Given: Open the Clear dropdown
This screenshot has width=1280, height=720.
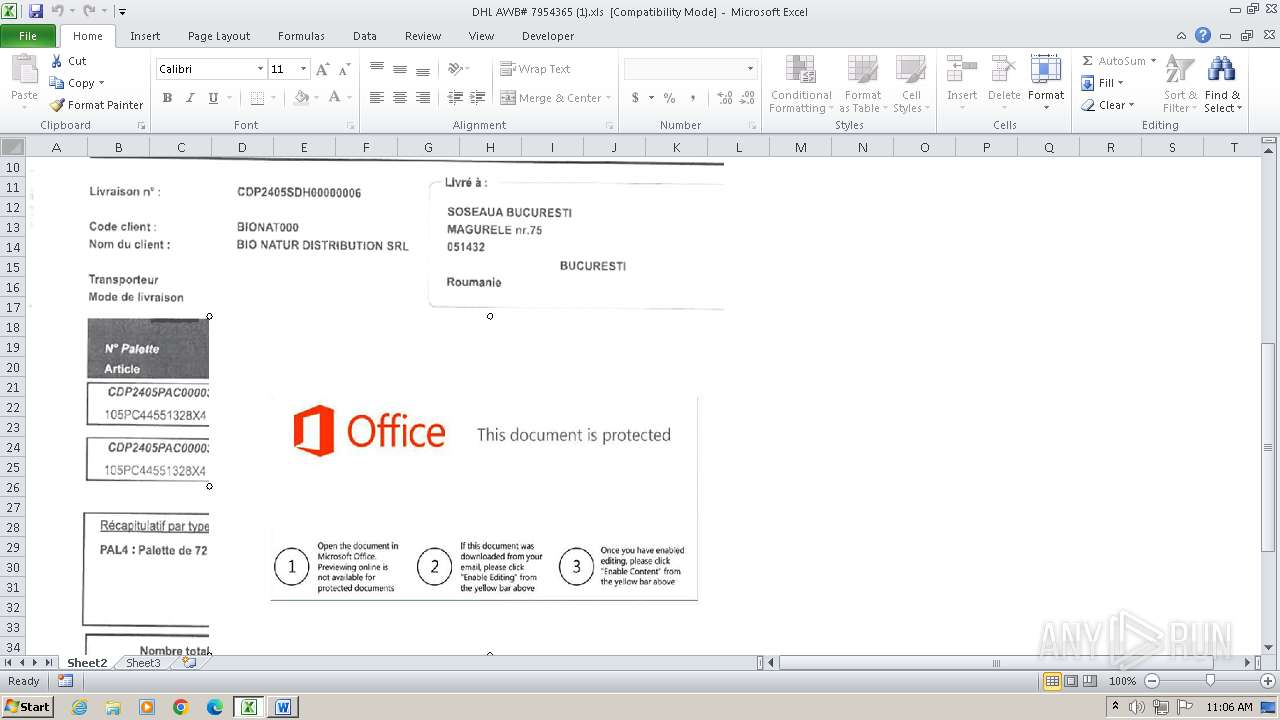Looking at the screenshot, I should pos(1108,105).
